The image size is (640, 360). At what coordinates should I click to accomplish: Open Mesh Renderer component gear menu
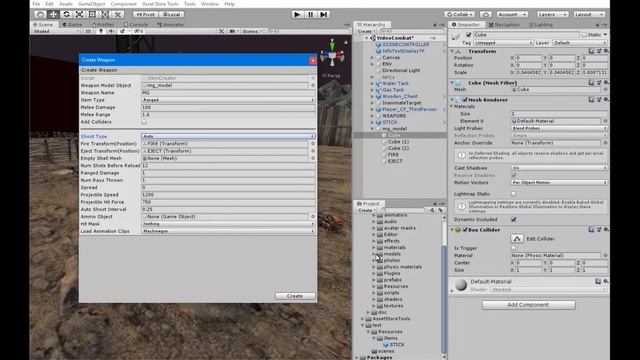pos(606,100)
